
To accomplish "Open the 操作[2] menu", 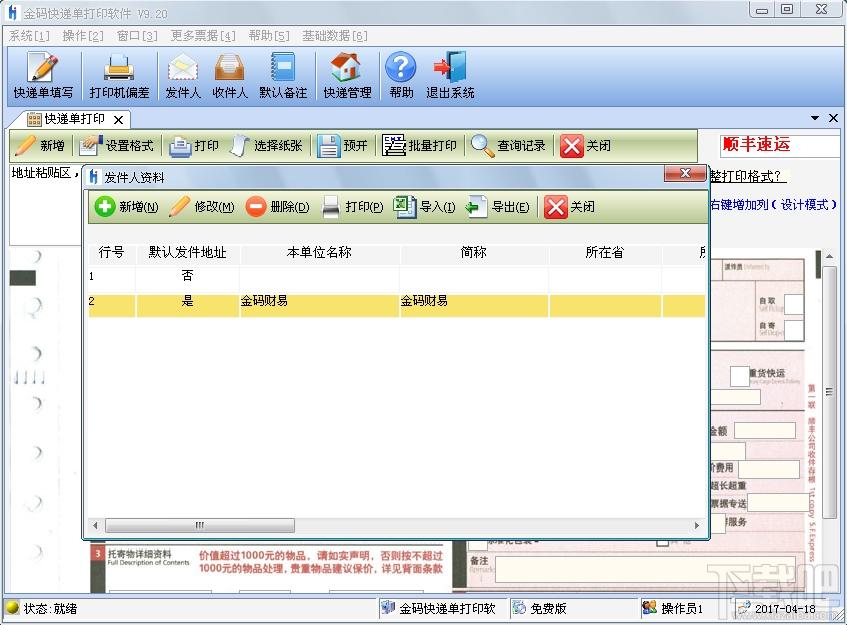I will (x=83, y=36).
